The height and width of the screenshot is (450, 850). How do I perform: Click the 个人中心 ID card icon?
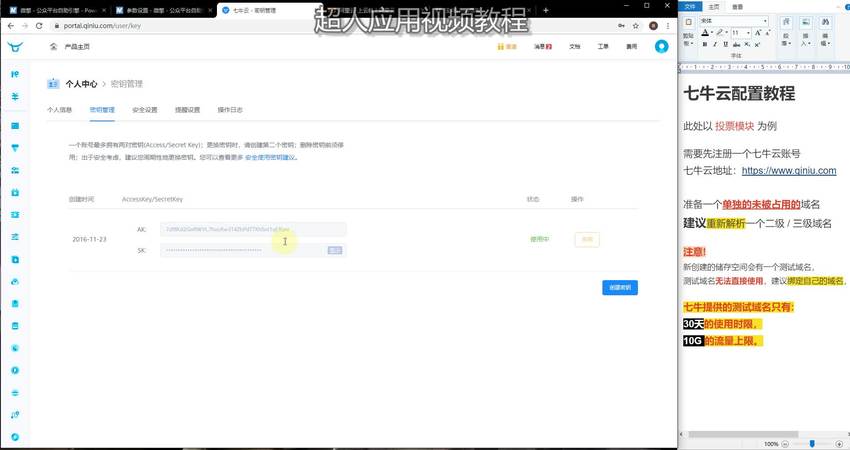tap(53, 83)
